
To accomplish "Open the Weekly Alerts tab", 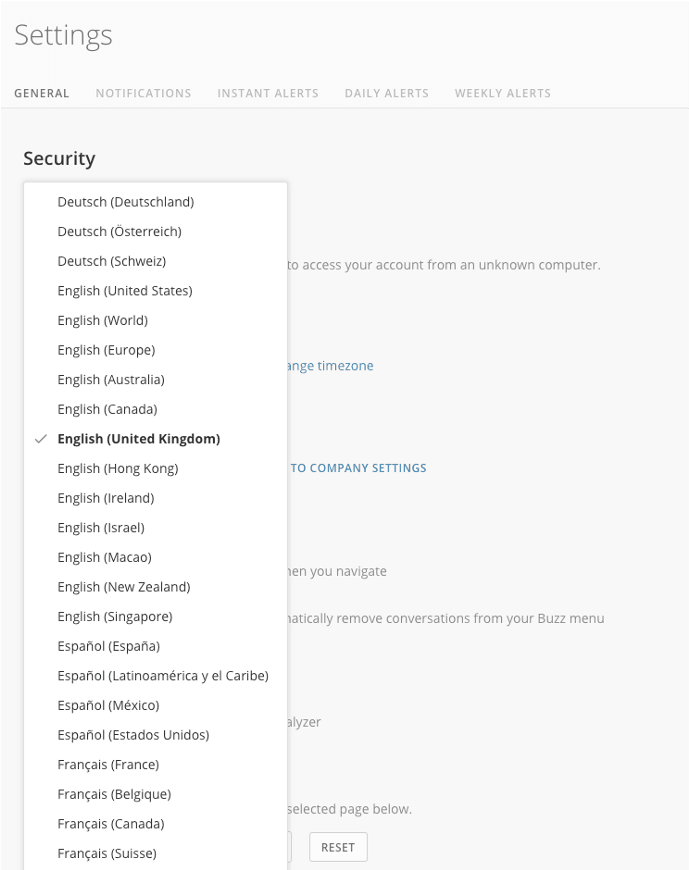I will click(502, 93).
